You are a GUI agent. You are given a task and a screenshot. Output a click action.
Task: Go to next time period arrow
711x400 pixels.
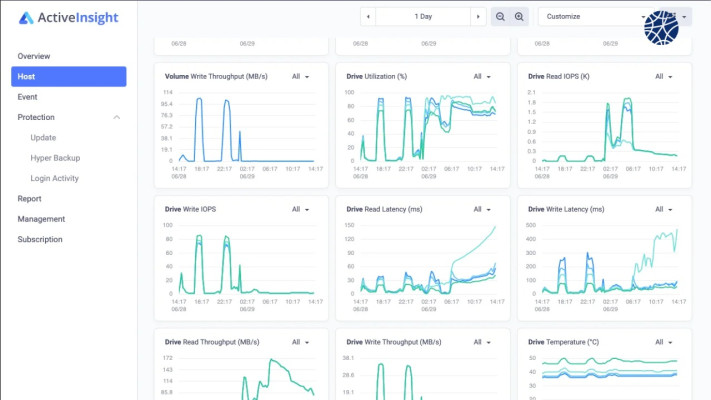[x=478, y=17]
